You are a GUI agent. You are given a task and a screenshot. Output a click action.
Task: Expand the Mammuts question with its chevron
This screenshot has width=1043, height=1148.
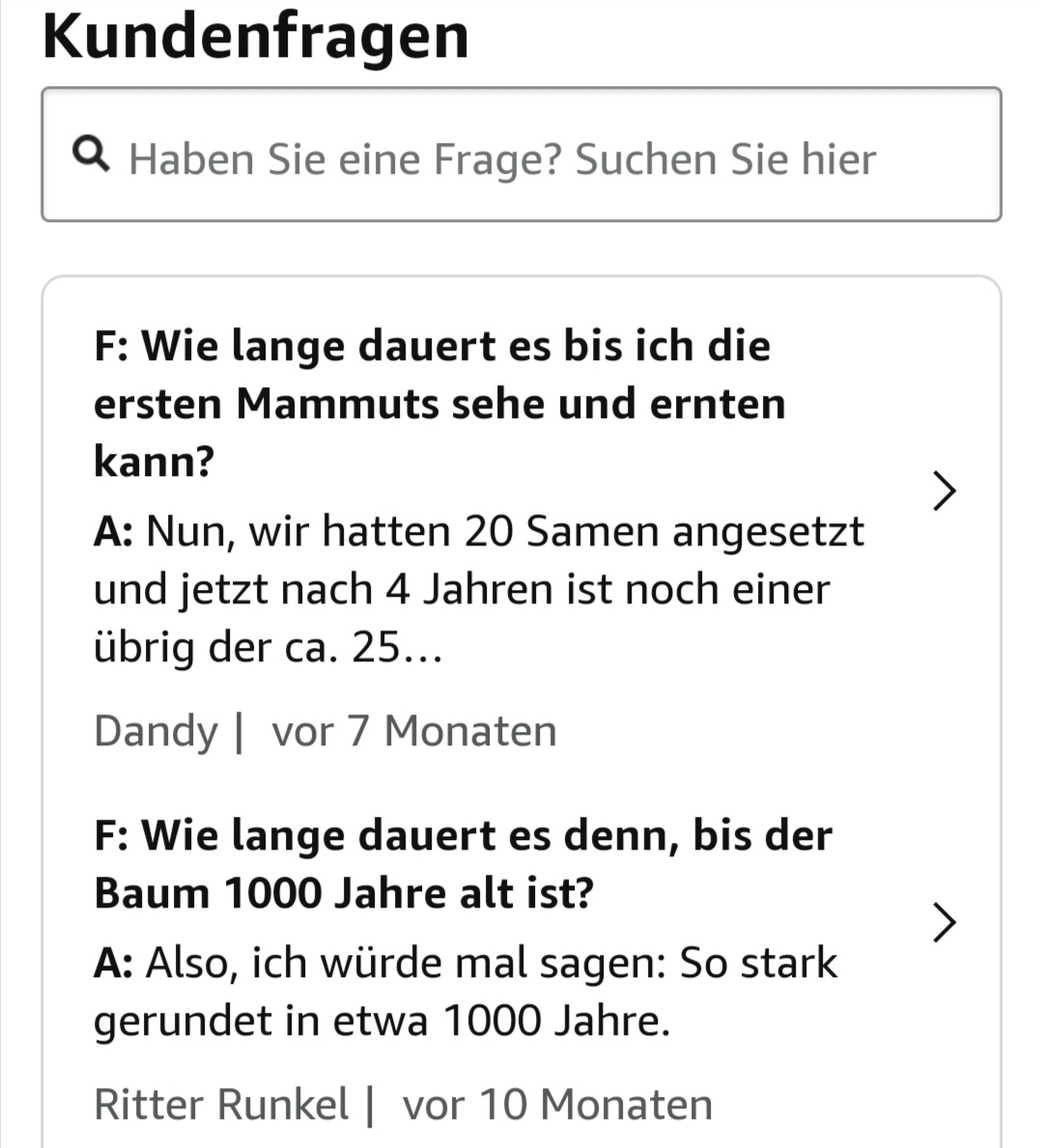(944, 490)
